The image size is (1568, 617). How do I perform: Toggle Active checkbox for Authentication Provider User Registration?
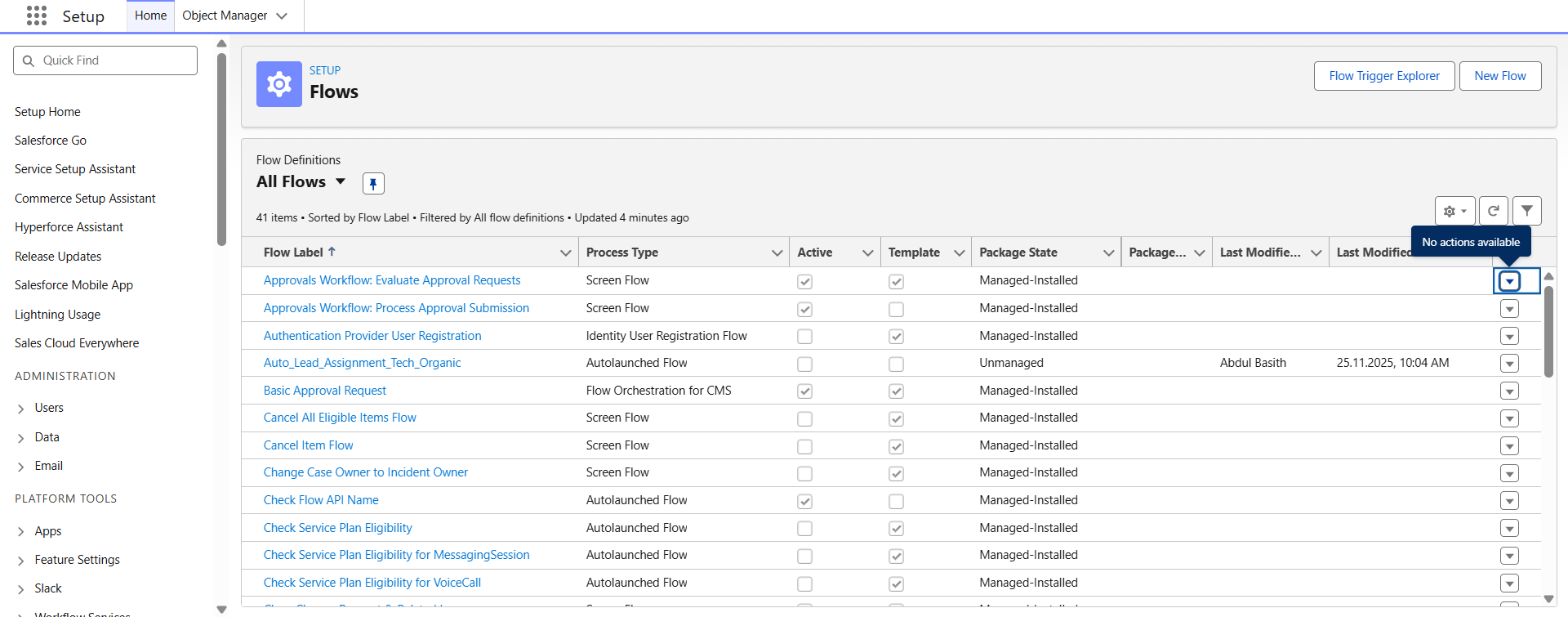pos(804,336)
